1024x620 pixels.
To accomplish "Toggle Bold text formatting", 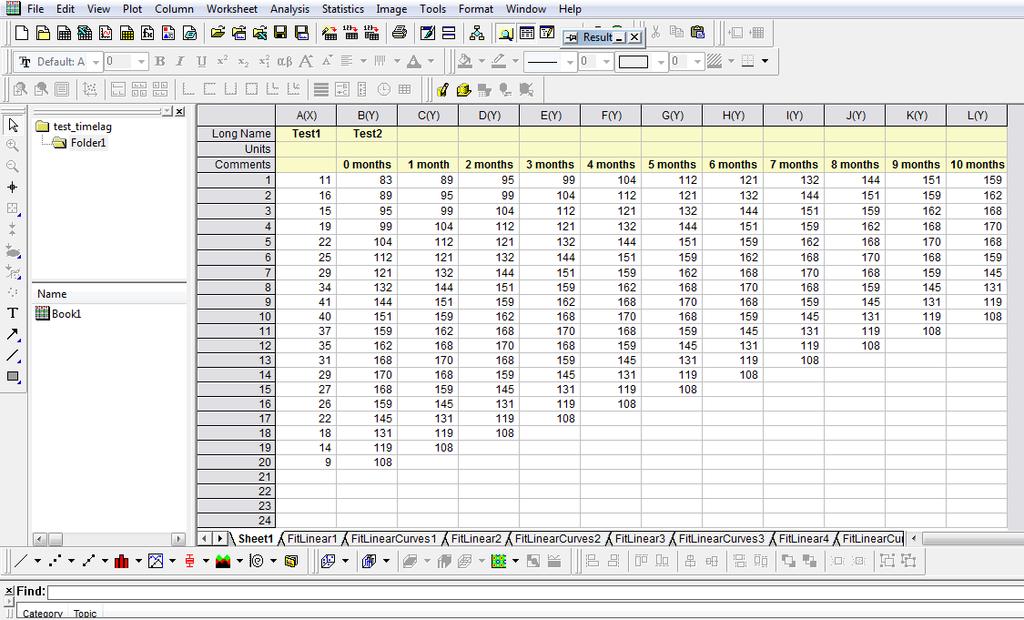I will 160,61.
